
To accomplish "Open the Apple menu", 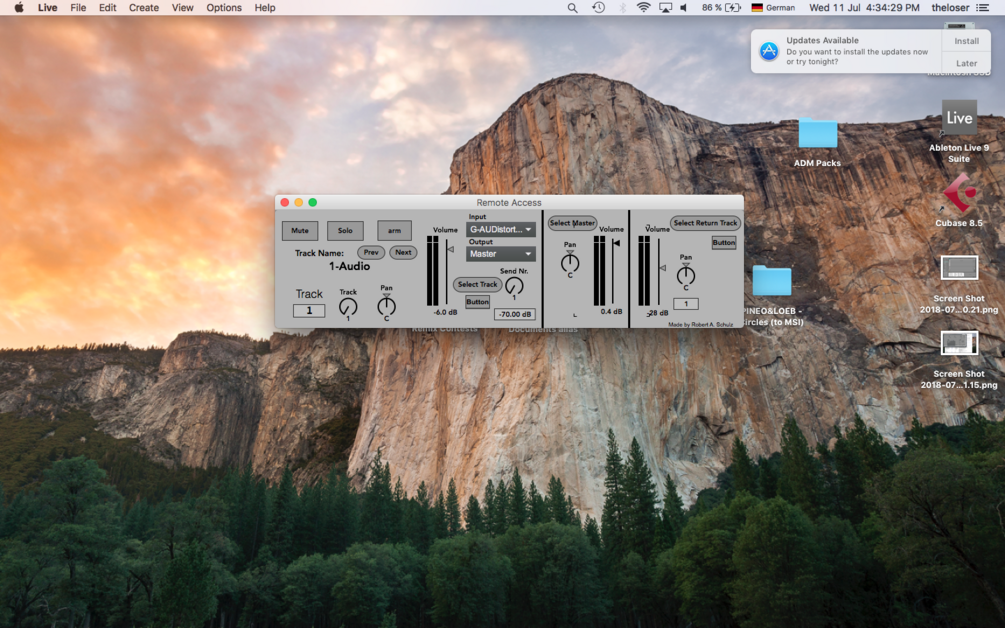I will [x=19, y=8].
